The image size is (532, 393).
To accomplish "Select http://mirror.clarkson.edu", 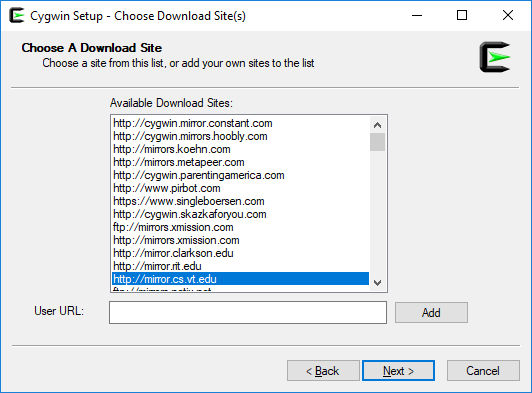I will coord(241,253).
